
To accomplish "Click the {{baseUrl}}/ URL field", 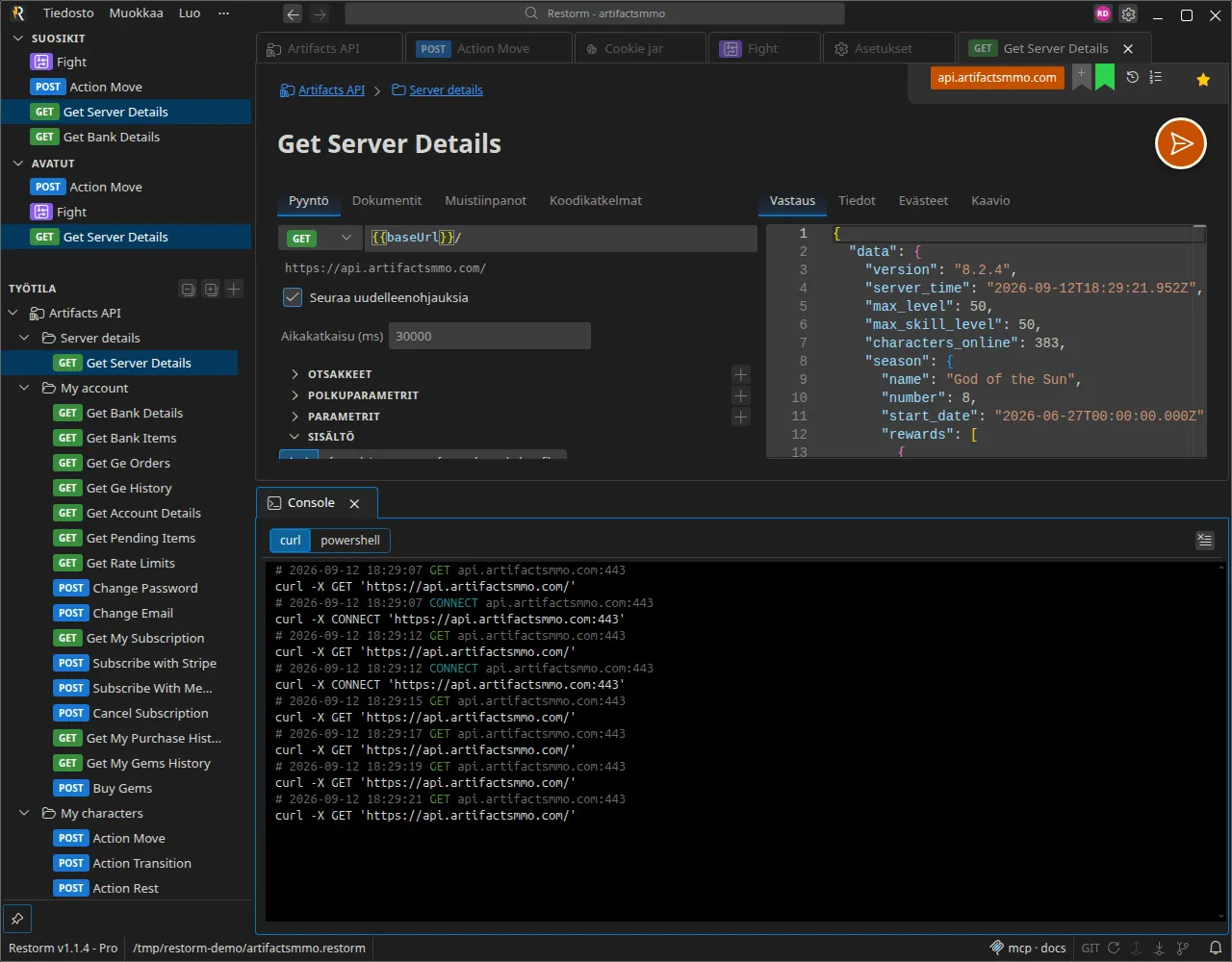I will (561, 238).
